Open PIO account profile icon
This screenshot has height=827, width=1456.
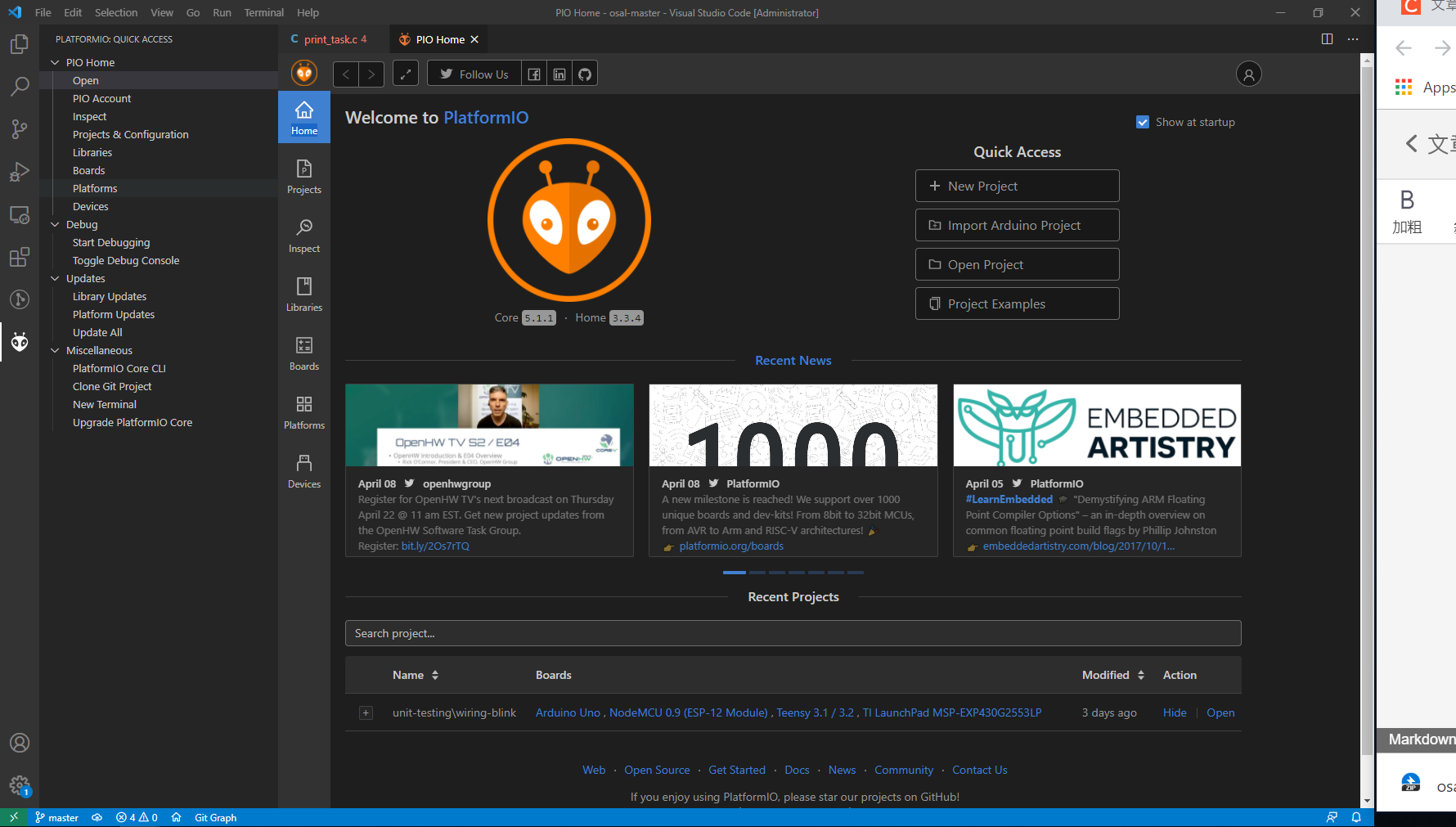pyautogui.click(x=1248, y=74)
